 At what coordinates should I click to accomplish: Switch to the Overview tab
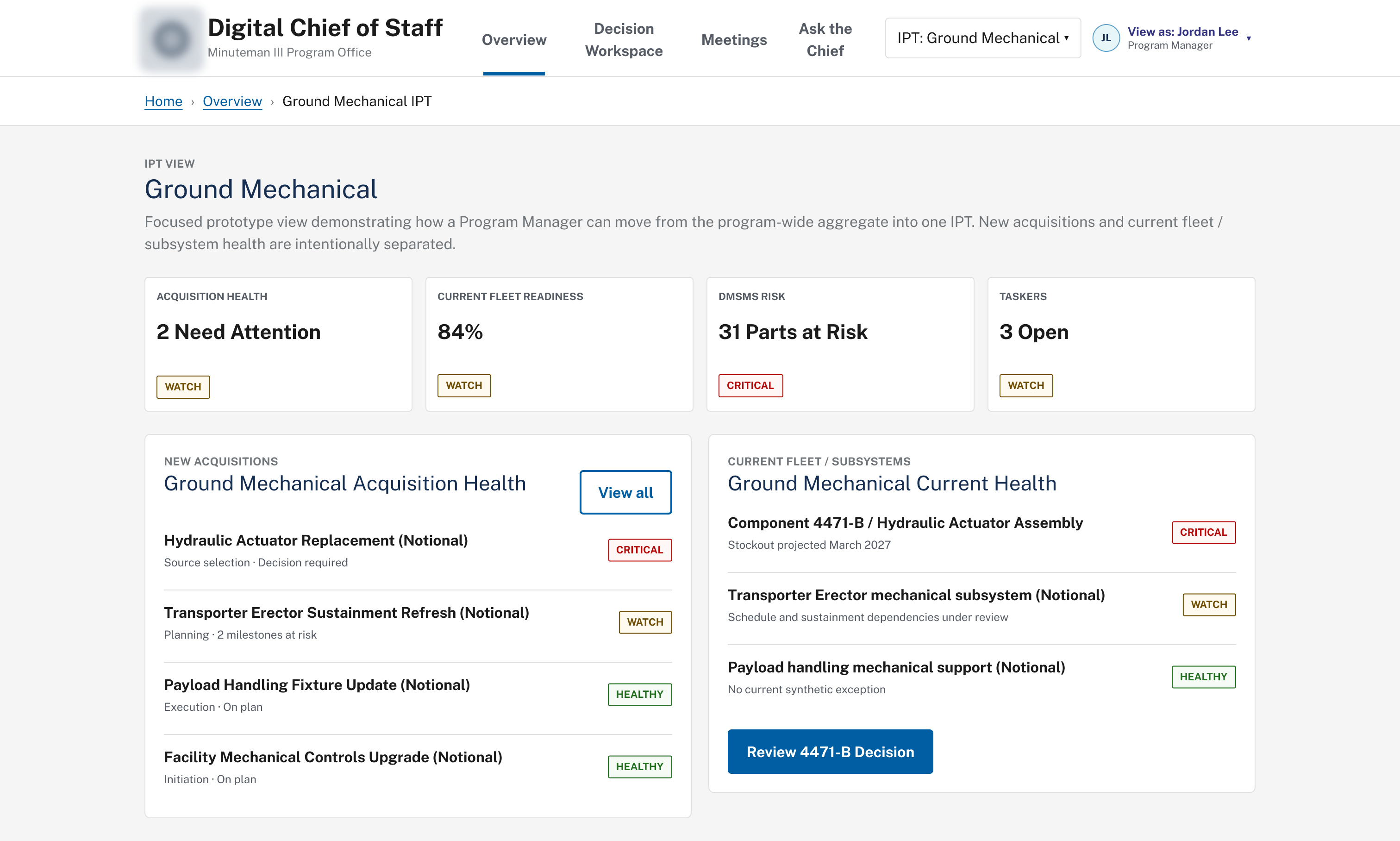[514, 40]
